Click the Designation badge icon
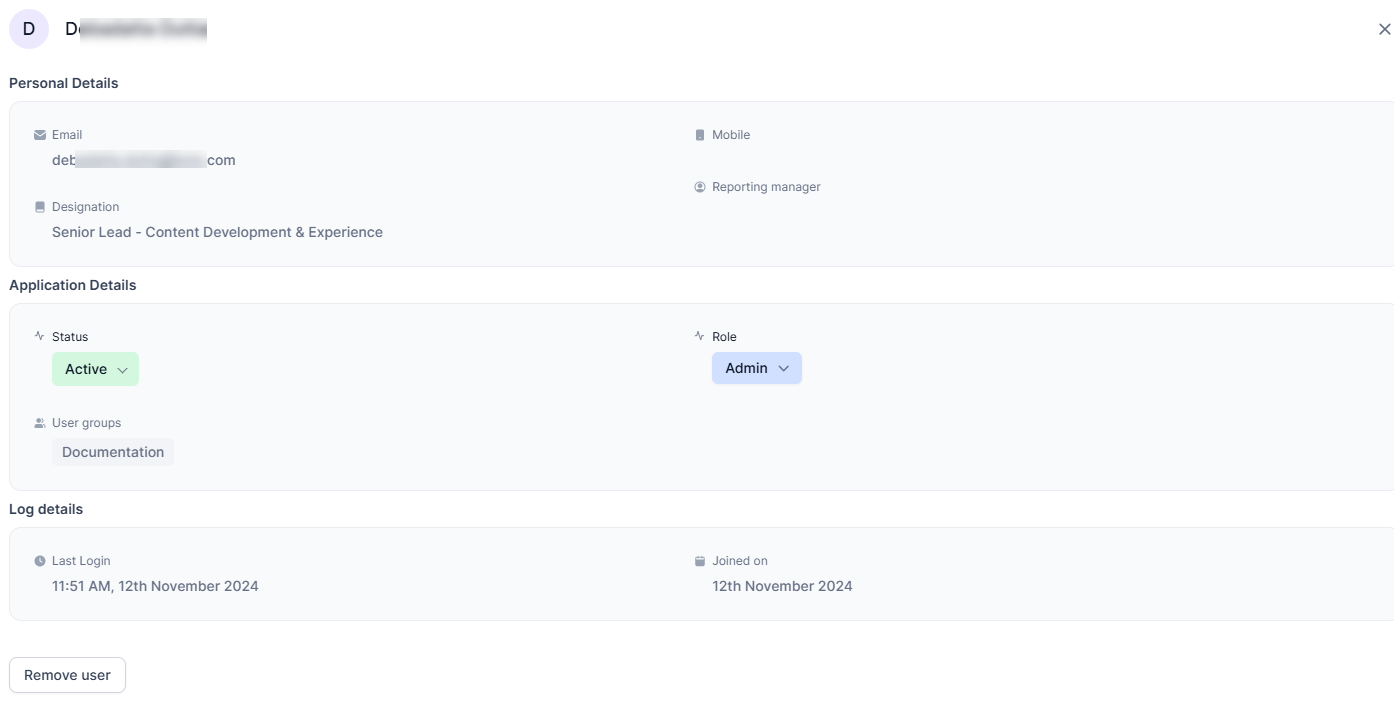This screenshot has width=1394, height=703. tap(39, 206)
